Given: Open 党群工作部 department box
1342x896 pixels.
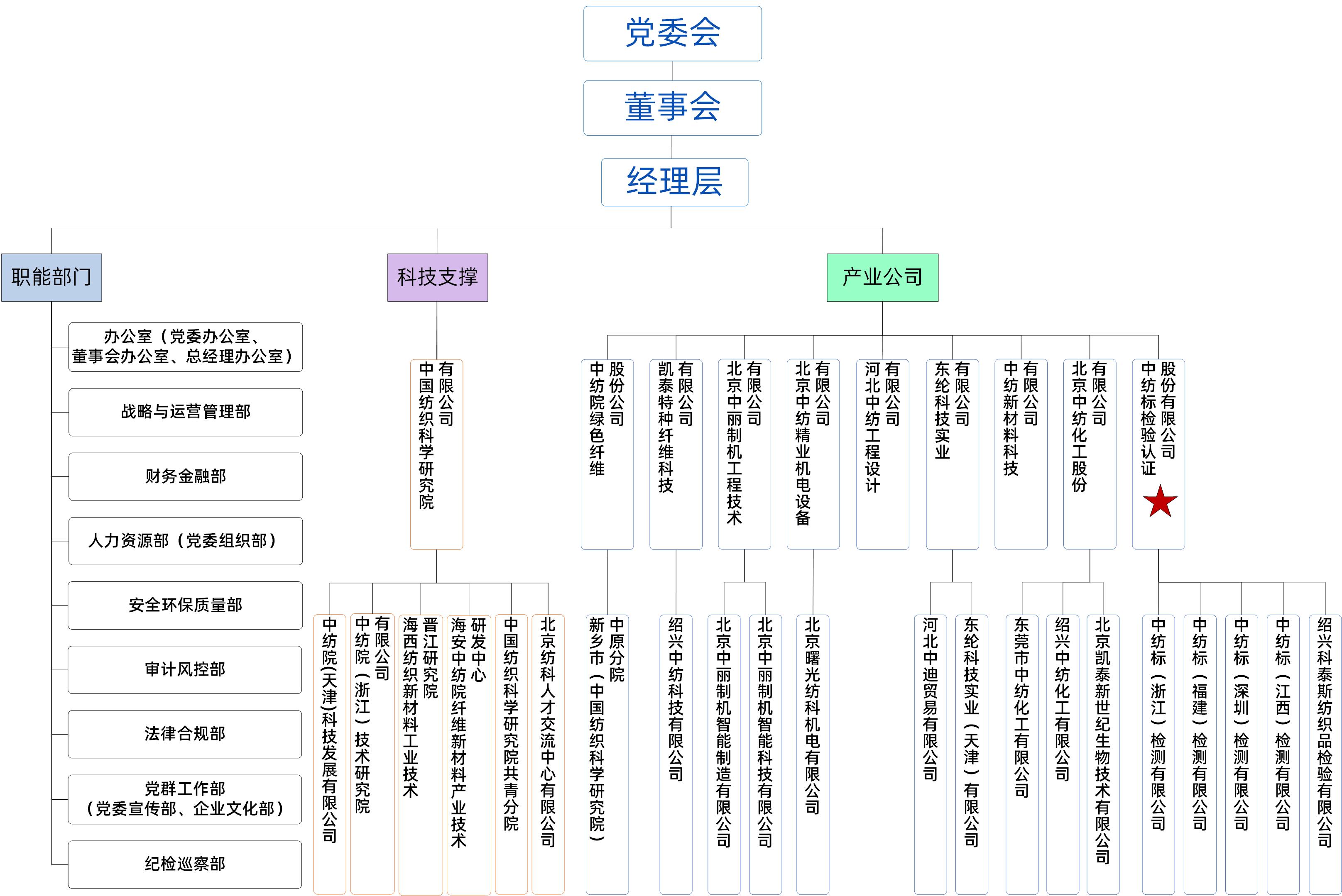Looking at the screenshot, I should [x=185, y=799].
